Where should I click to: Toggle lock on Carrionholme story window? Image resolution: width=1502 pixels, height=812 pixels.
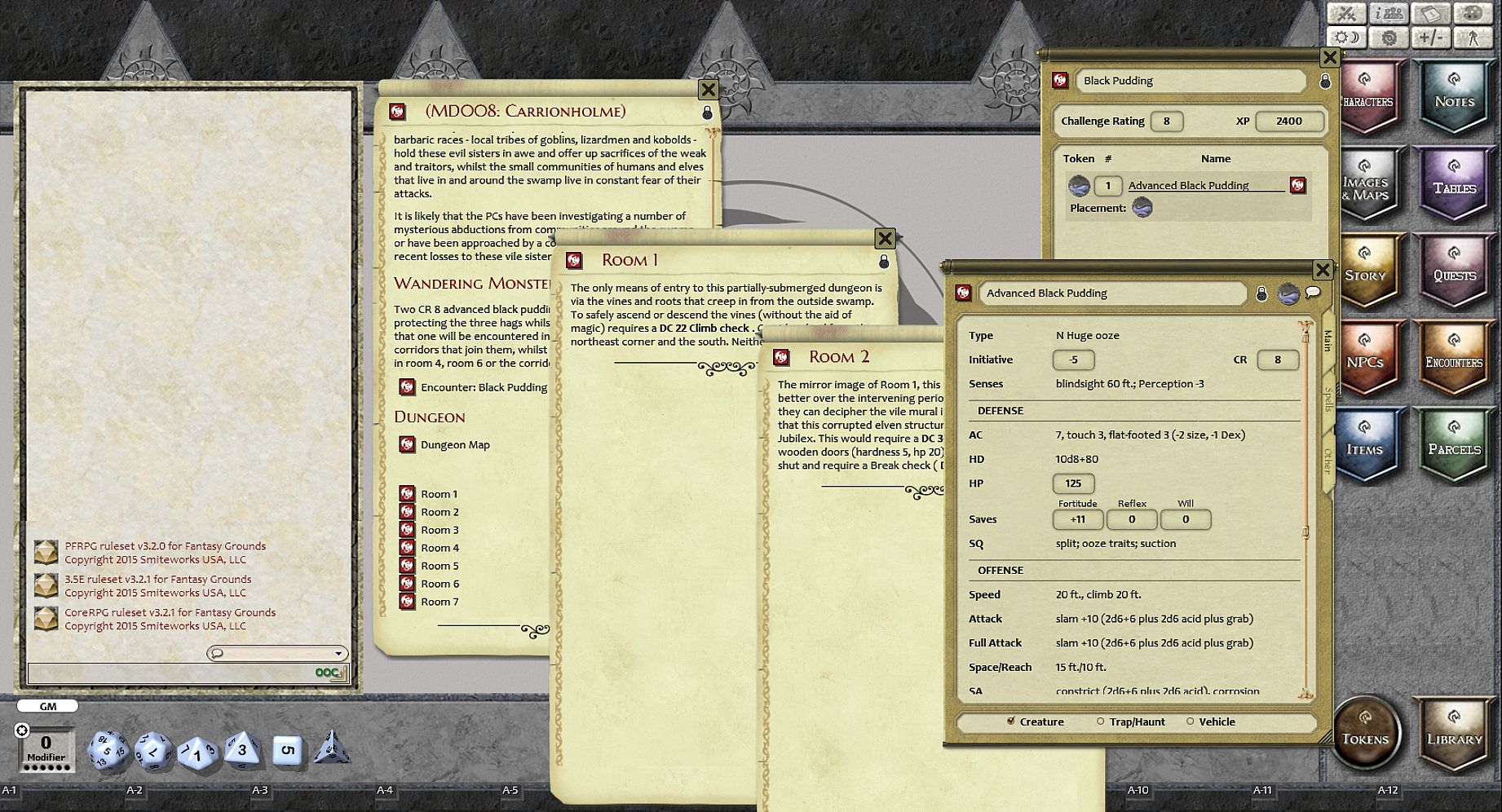(707, 113)
